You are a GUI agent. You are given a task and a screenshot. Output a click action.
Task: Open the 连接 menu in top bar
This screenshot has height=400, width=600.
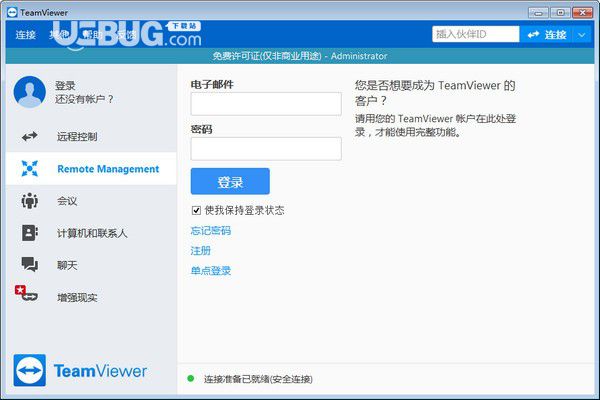click(25, 35)
